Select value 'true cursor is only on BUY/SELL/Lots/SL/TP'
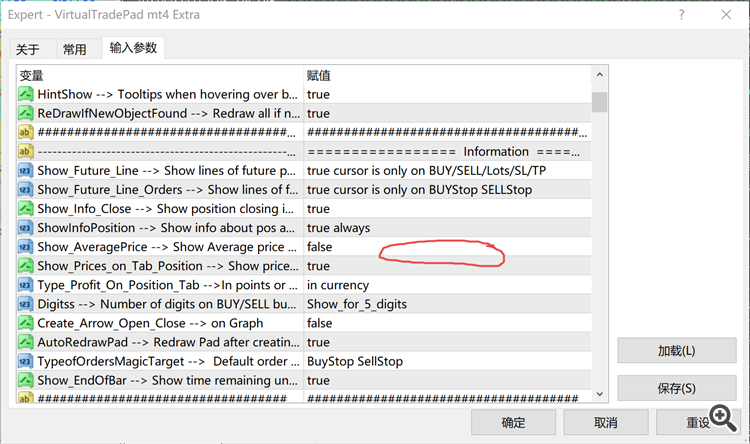The width and height of the screenshot is (750, 444). tap(426, 171)
